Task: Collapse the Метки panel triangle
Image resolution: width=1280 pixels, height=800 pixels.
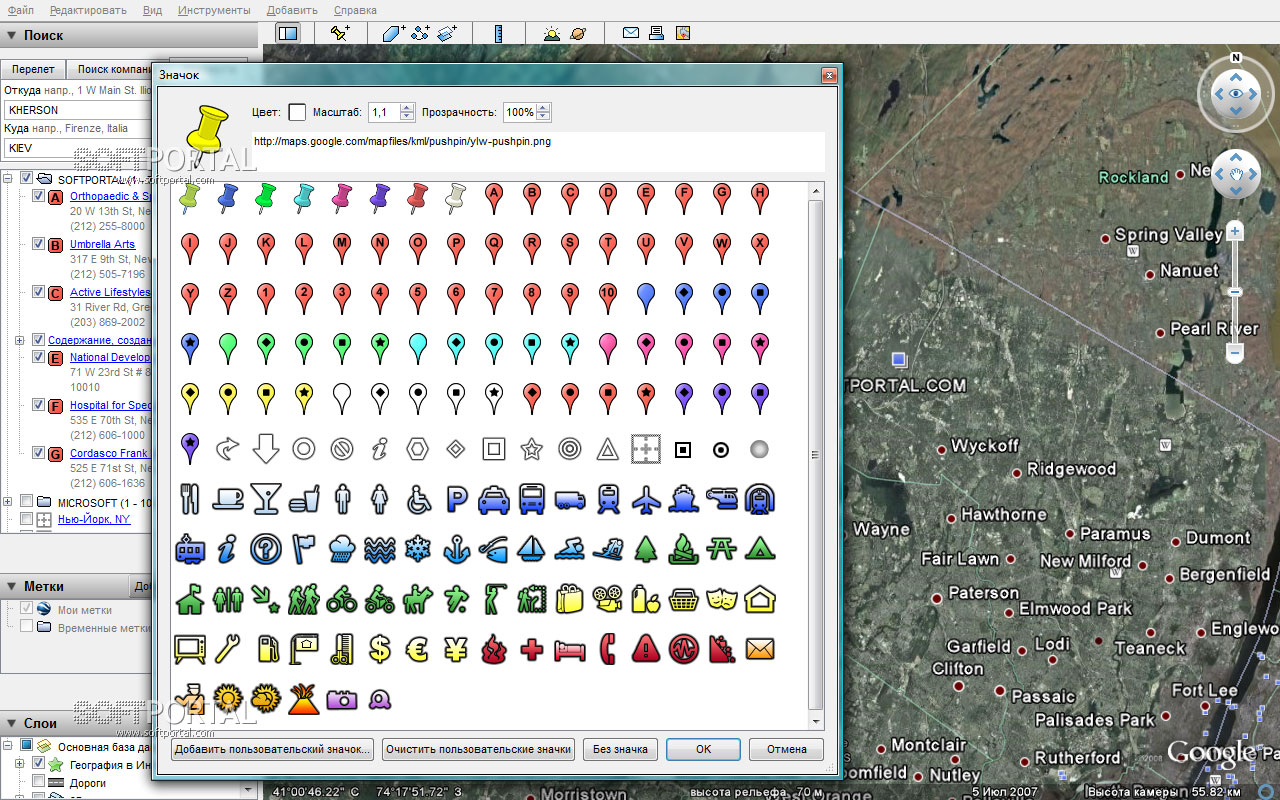Action: coord(11,586)
